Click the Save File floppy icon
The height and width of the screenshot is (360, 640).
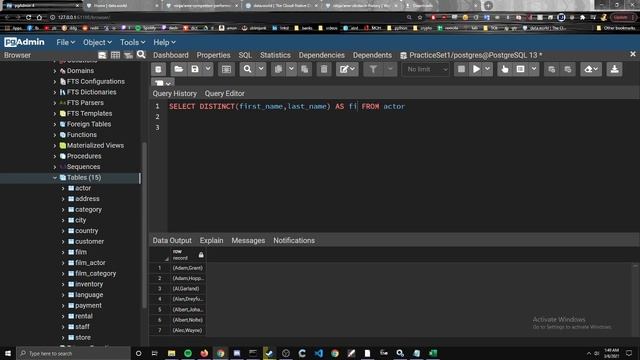[x=195, y=69]
